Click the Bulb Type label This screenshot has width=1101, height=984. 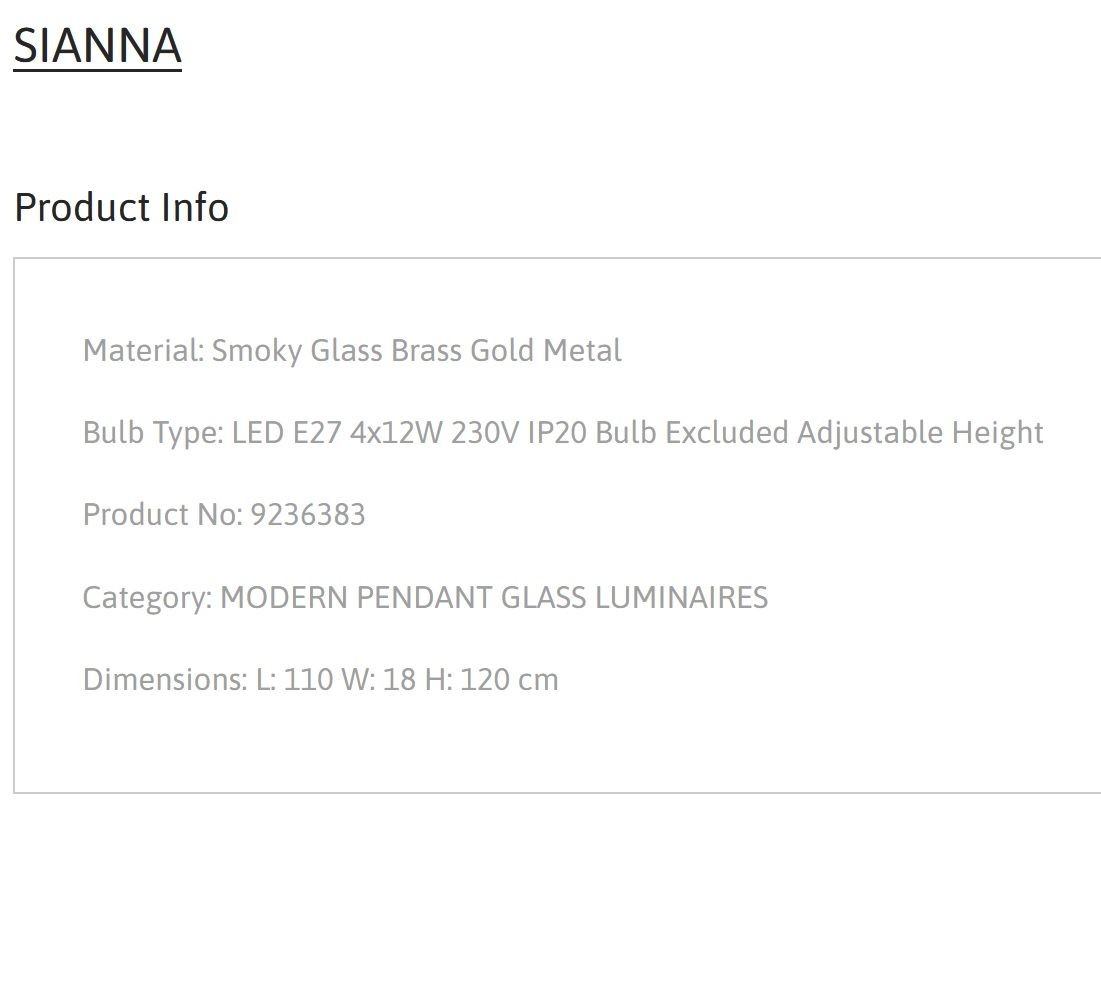click(x=153, y=433)
